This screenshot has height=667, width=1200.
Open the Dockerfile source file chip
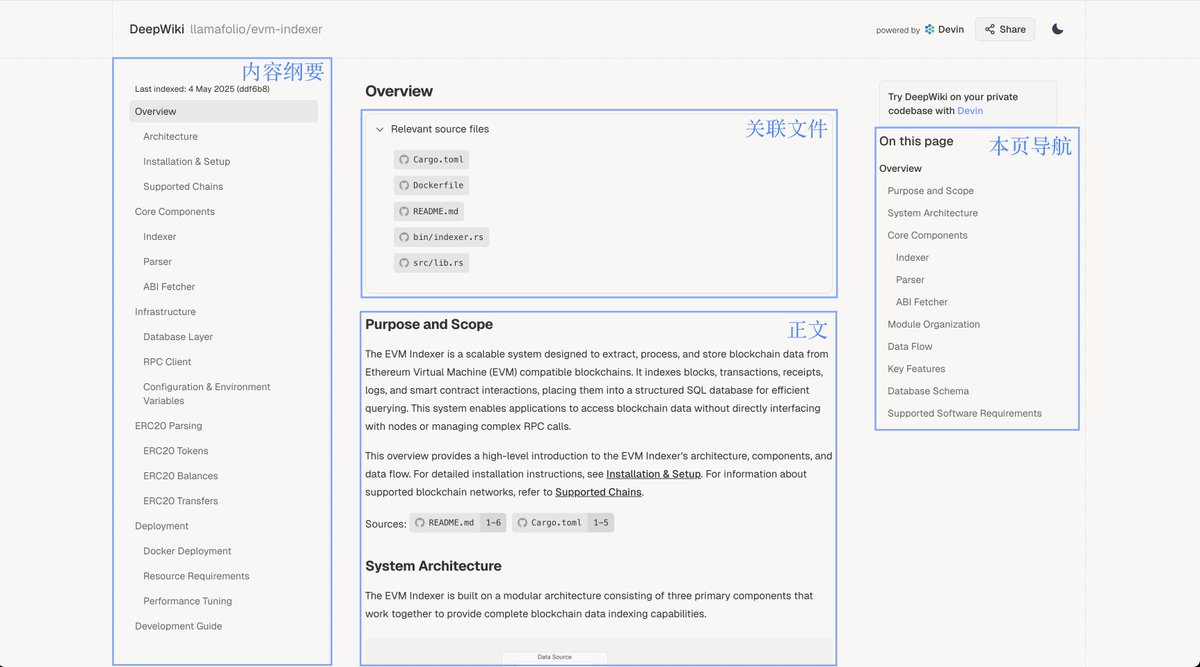pyautogui.click(x=431, y=185)
